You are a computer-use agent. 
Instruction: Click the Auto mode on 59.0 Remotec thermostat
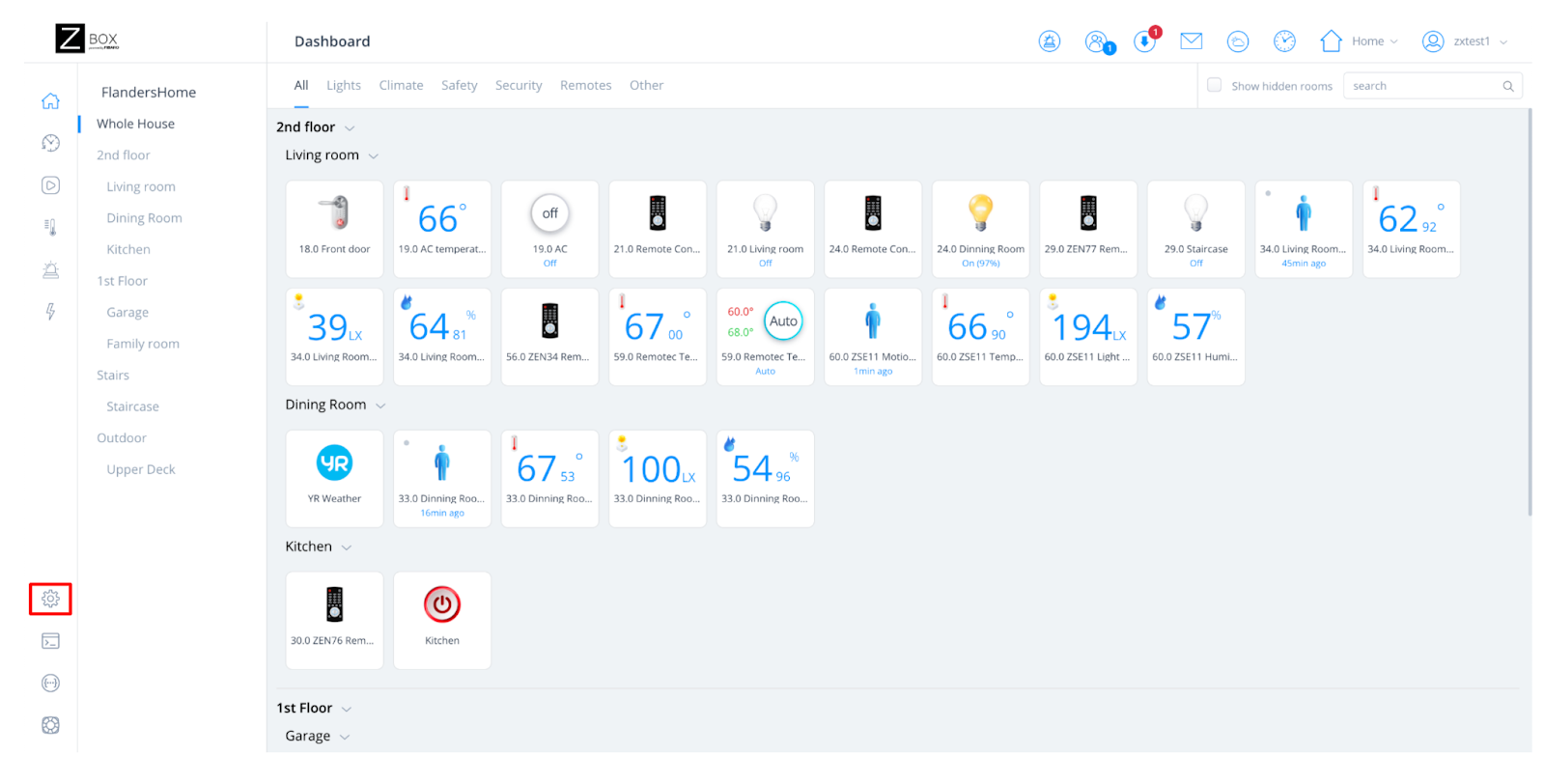click(x=783, y=322)
